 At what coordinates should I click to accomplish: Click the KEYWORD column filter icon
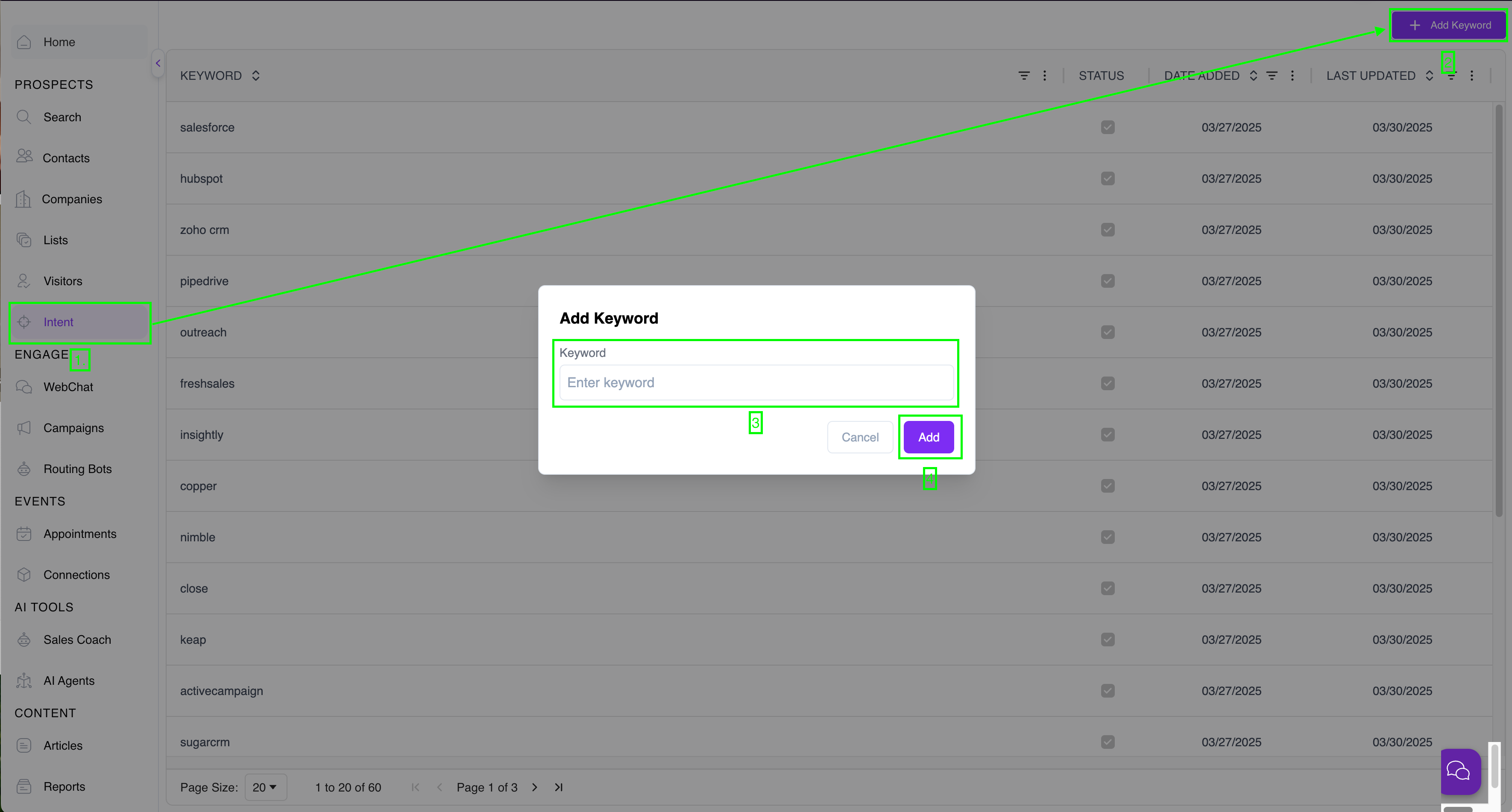point(1024,76)
